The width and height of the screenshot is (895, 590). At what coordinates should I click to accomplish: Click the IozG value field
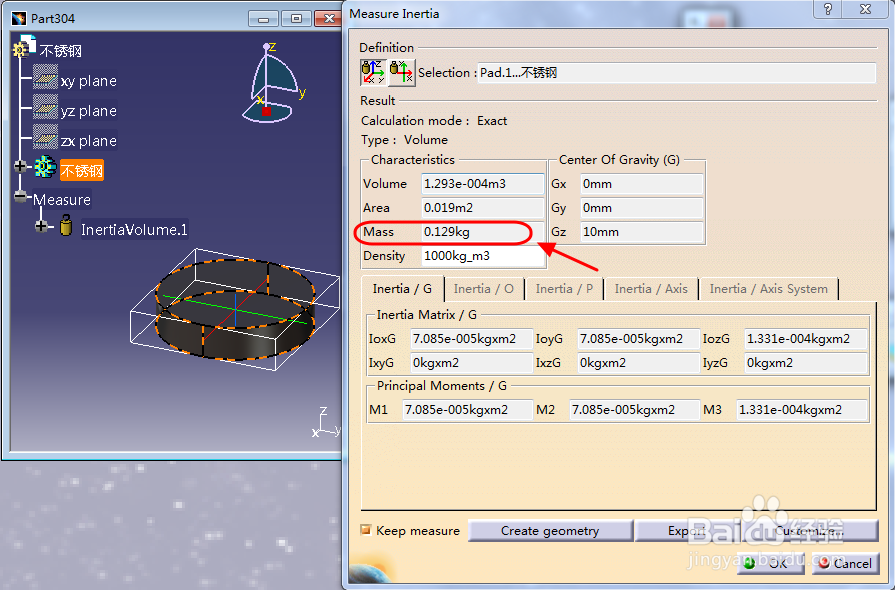tap(806, 339)
